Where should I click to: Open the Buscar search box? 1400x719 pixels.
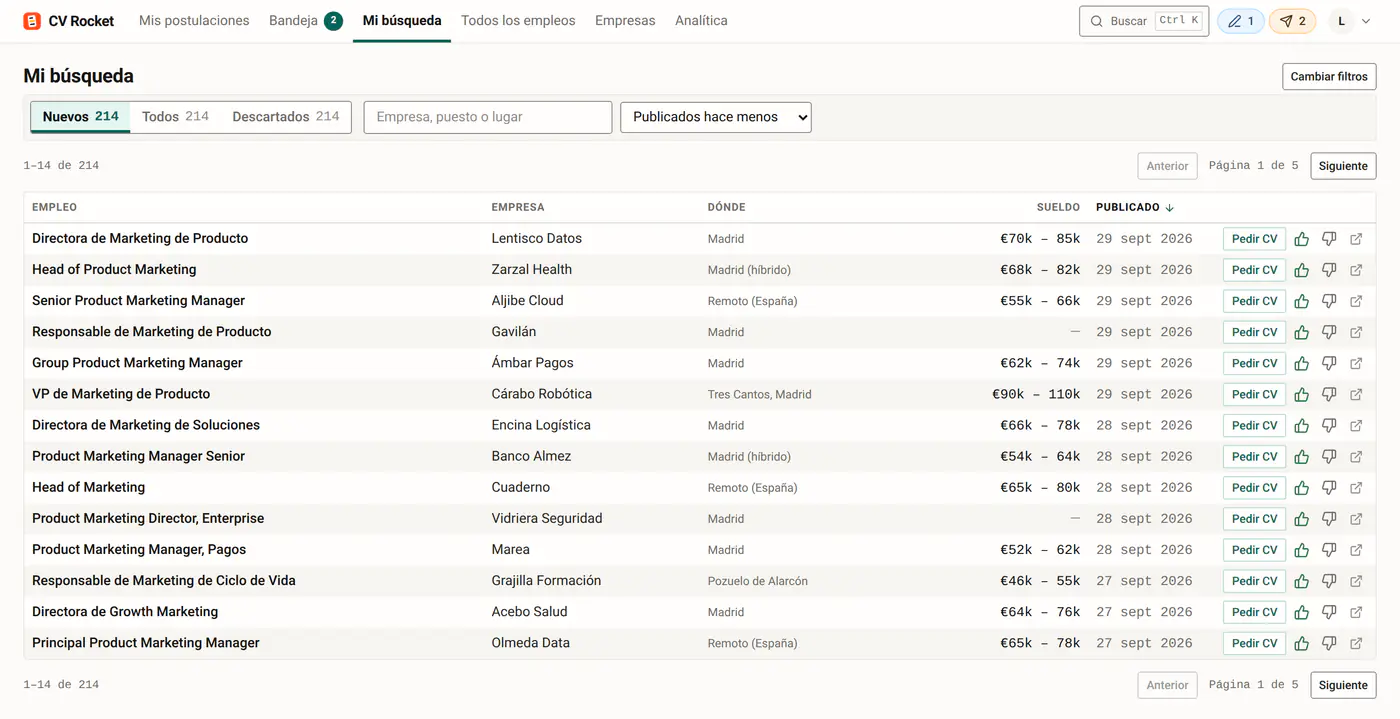[x=1144, y=21]
